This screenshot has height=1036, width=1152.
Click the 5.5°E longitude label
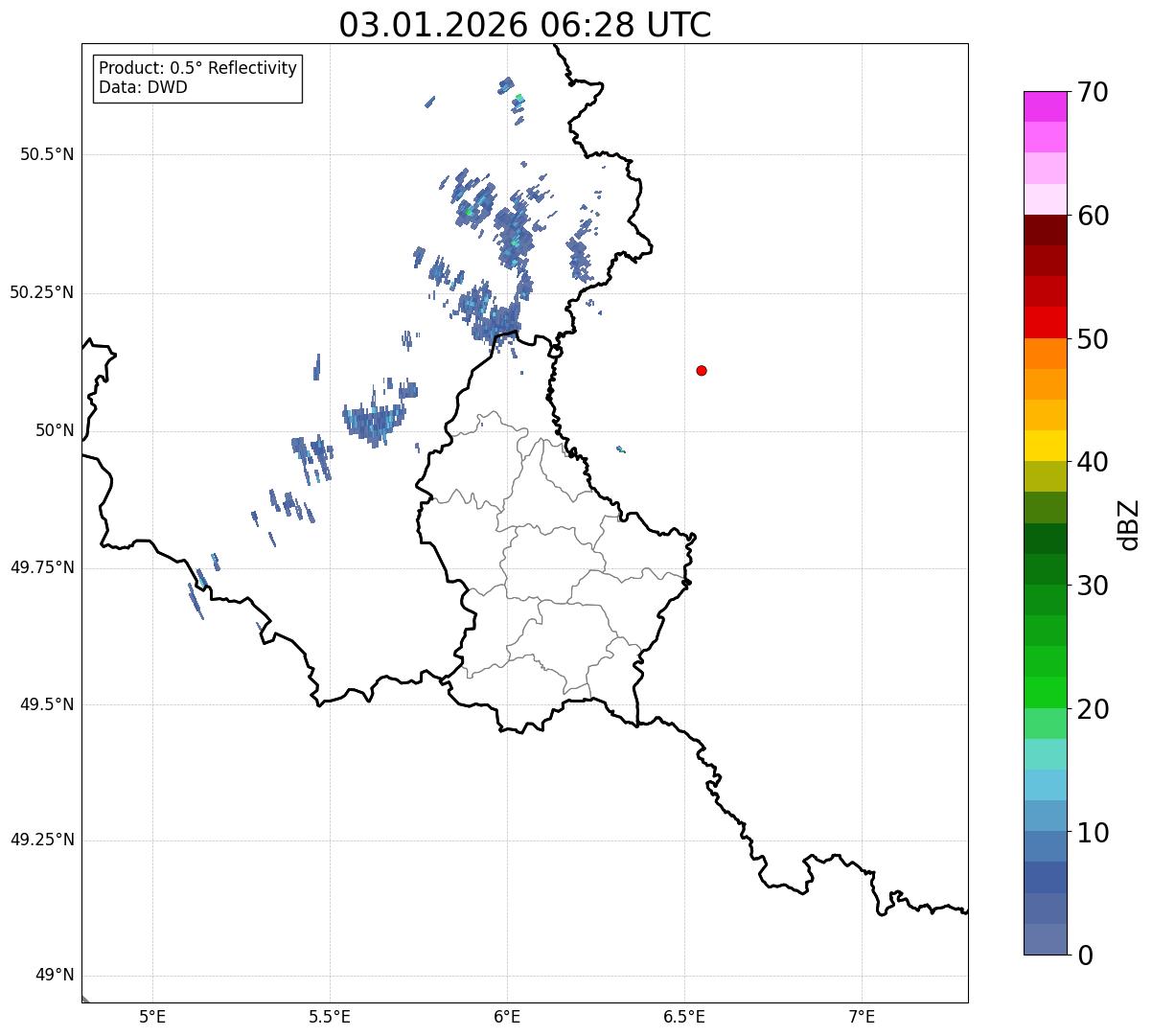click(330, 1017)
